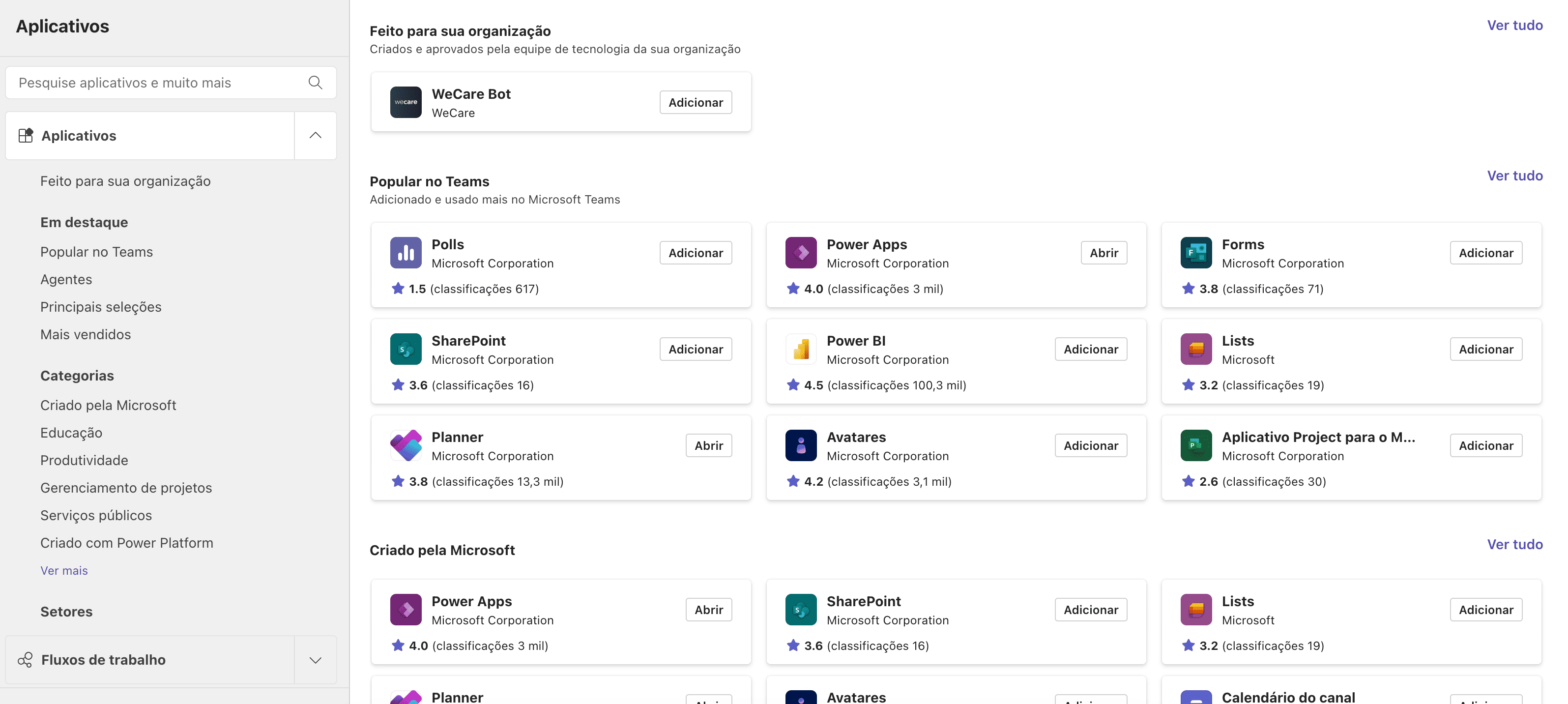Click Ver tudo for Criado pela Microsoft
The height and width of the screenshot is (704, 1568).
click(x=1514, y=544)
